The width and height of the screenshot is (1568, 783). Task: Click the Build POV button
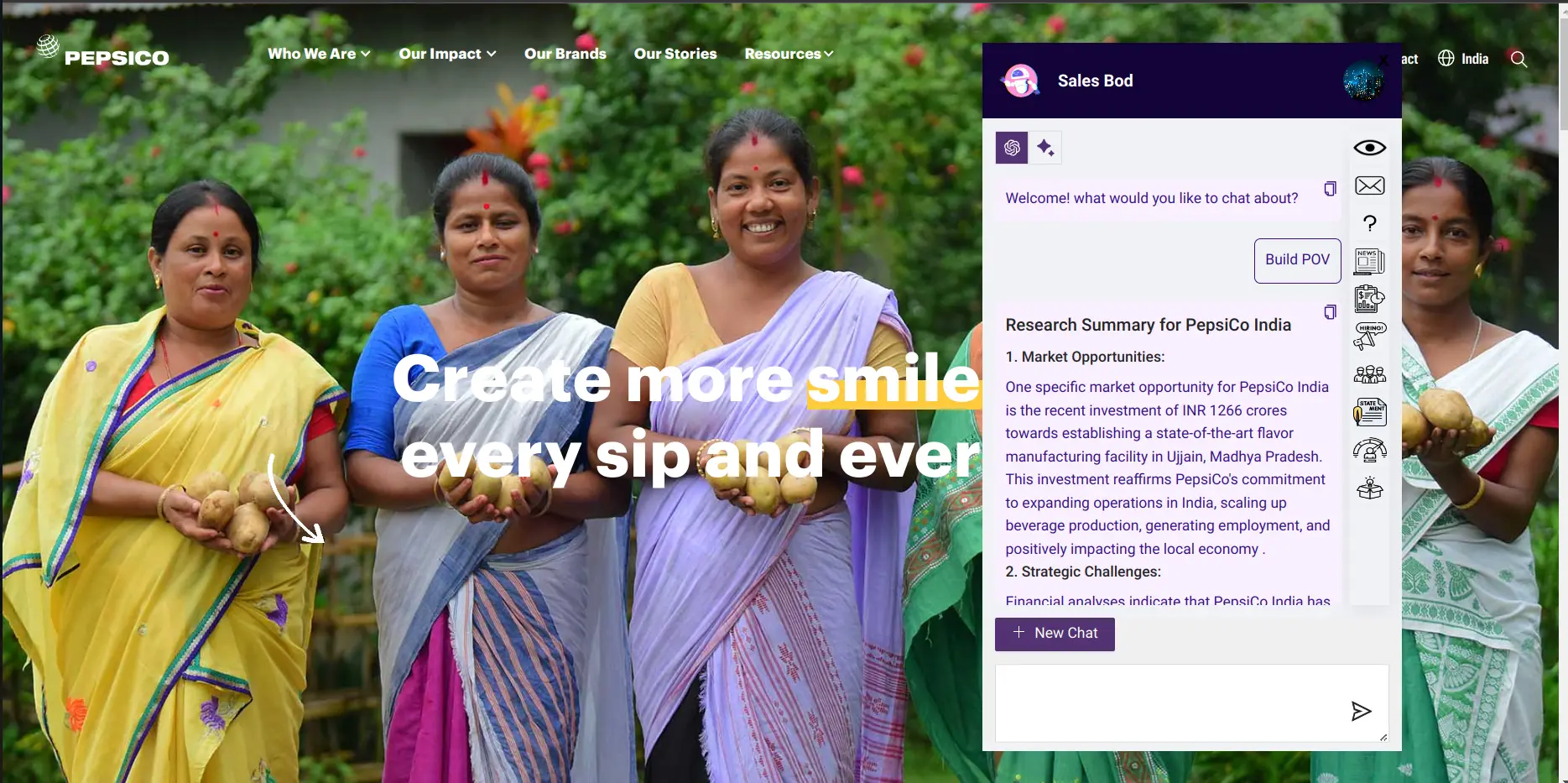(x=1297, y=260)
